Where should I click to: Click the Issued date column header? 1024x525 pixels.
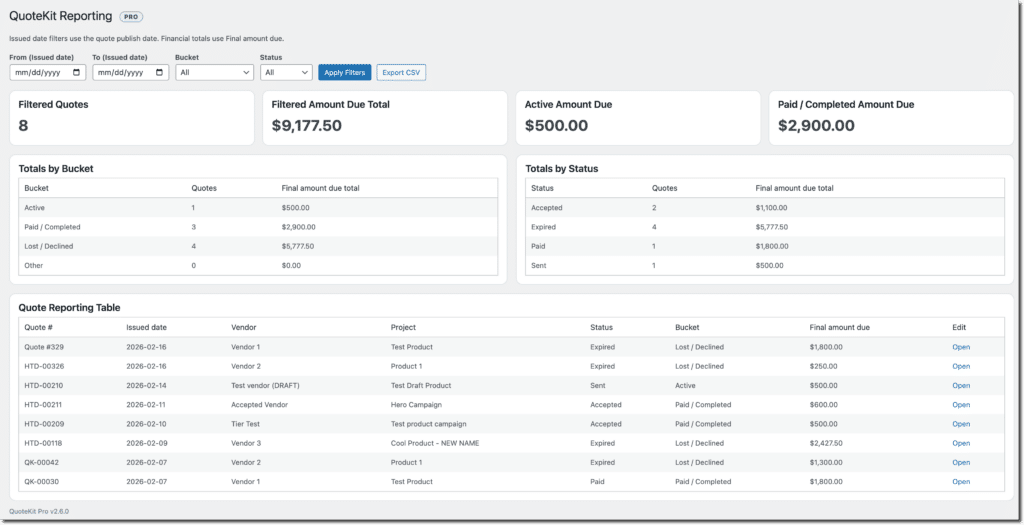coord(146,327)
